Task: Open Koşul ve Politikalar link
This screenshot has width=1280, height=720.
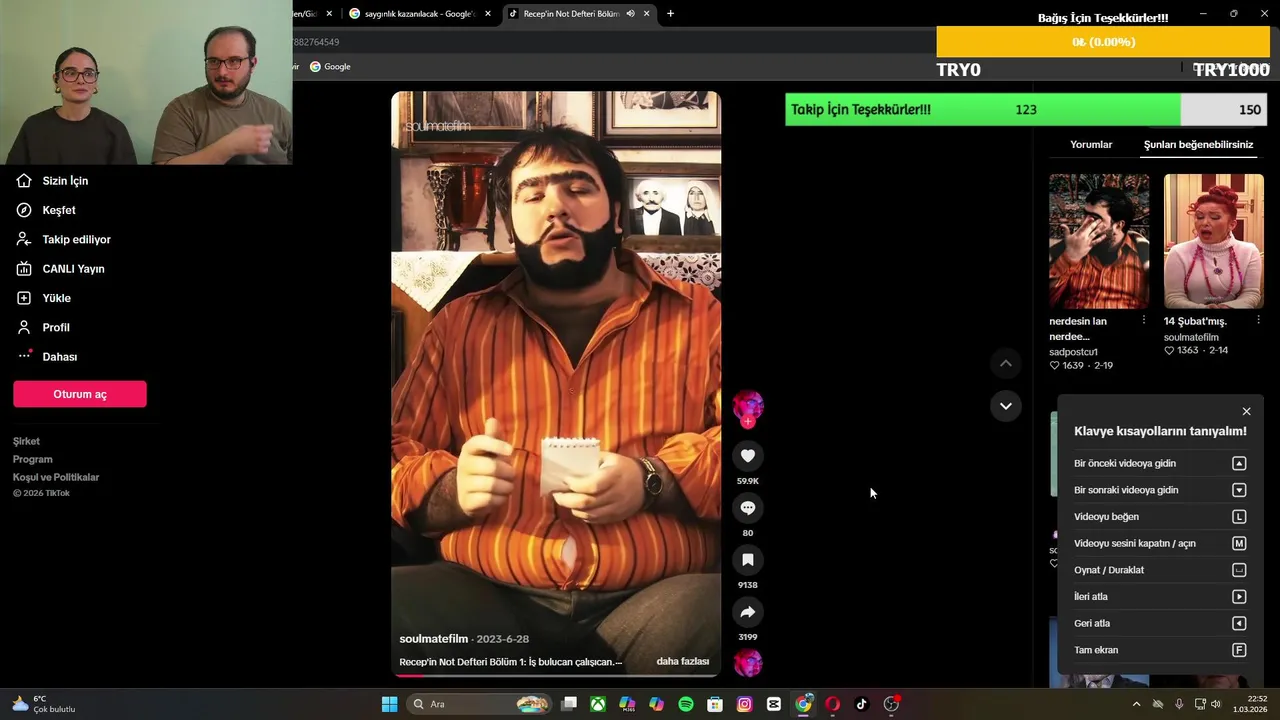Action: pyautogui.click(x=56, y=477)
